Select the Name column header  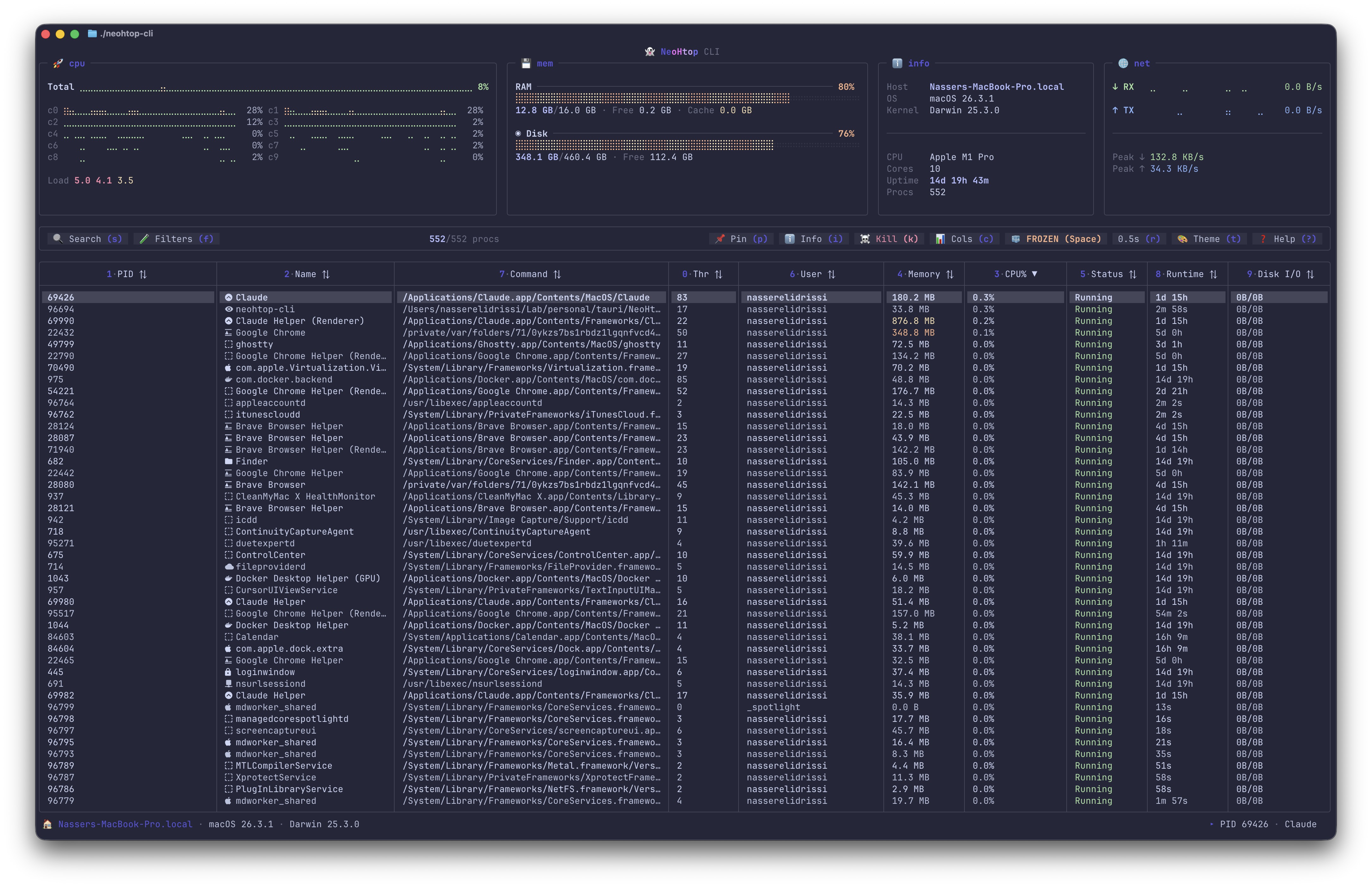click(x=306, y=274)
